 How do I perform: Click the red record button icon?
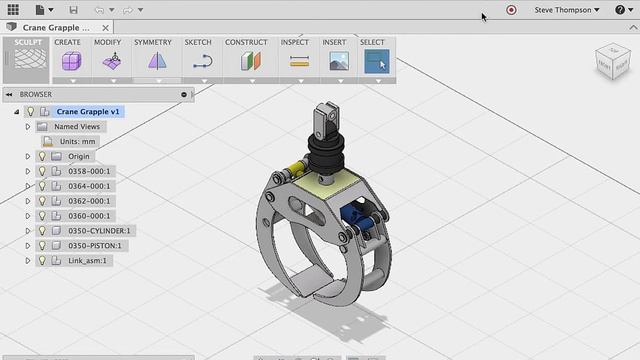[511, 10]
